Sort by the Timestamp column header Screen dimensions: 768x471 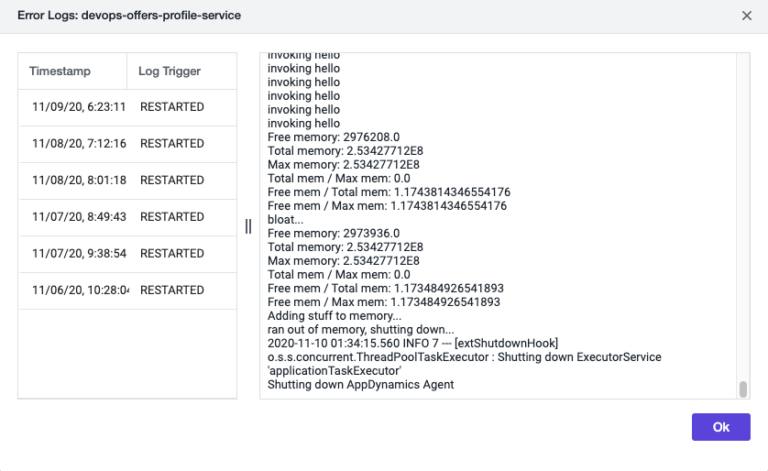(60, 72)
